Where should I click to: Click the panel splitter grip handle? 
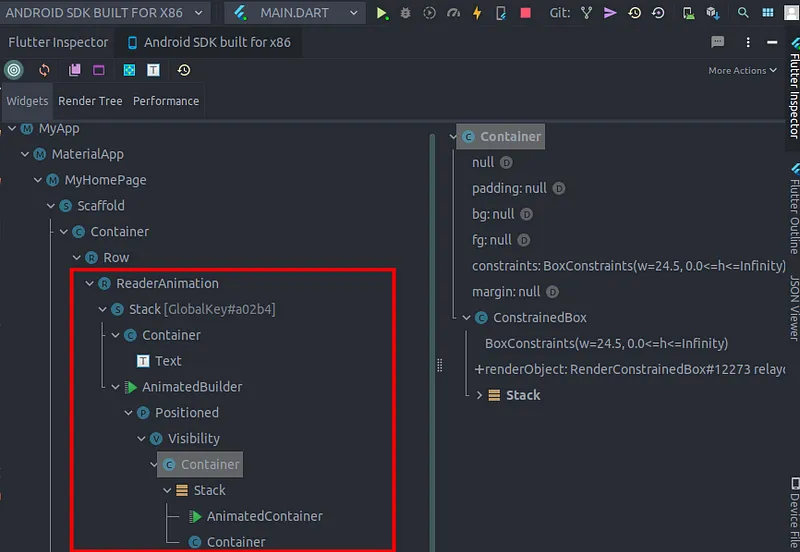tap(440, 365)
